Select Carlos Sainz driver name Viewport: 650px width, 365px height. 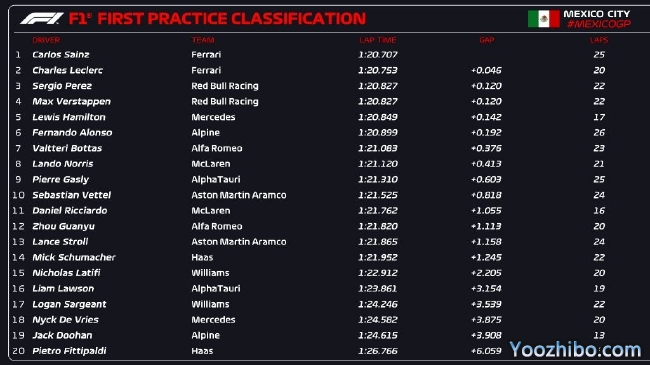[61, 54]
